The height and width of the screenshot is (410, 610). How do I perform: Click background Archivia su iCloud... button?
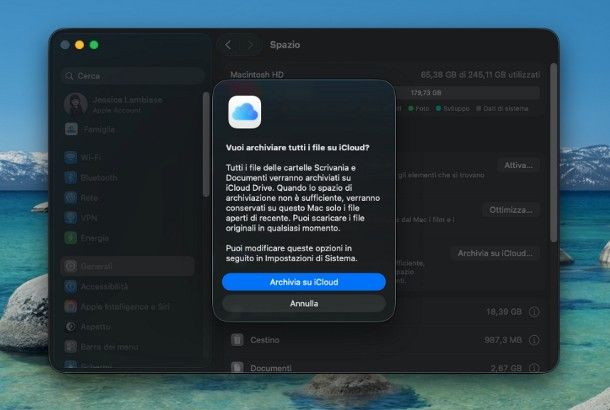495,253
